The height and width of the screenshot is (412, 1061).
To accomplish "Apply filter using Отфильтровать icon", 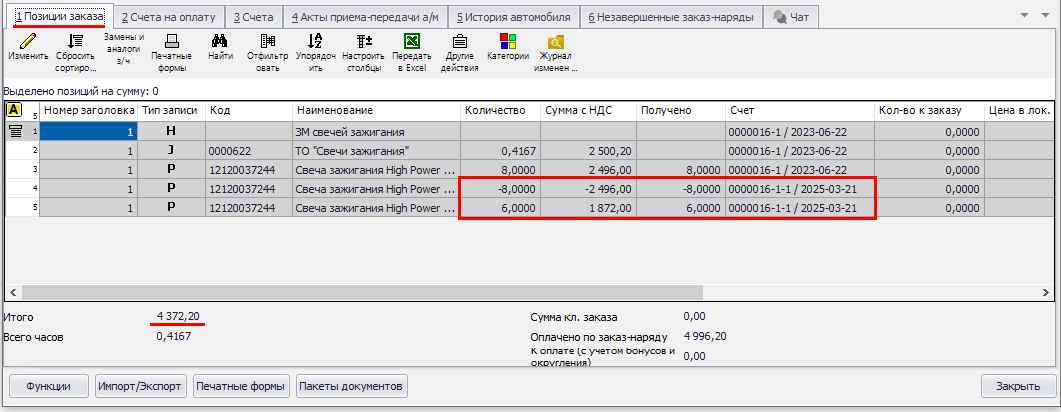I will pos(267,42).
